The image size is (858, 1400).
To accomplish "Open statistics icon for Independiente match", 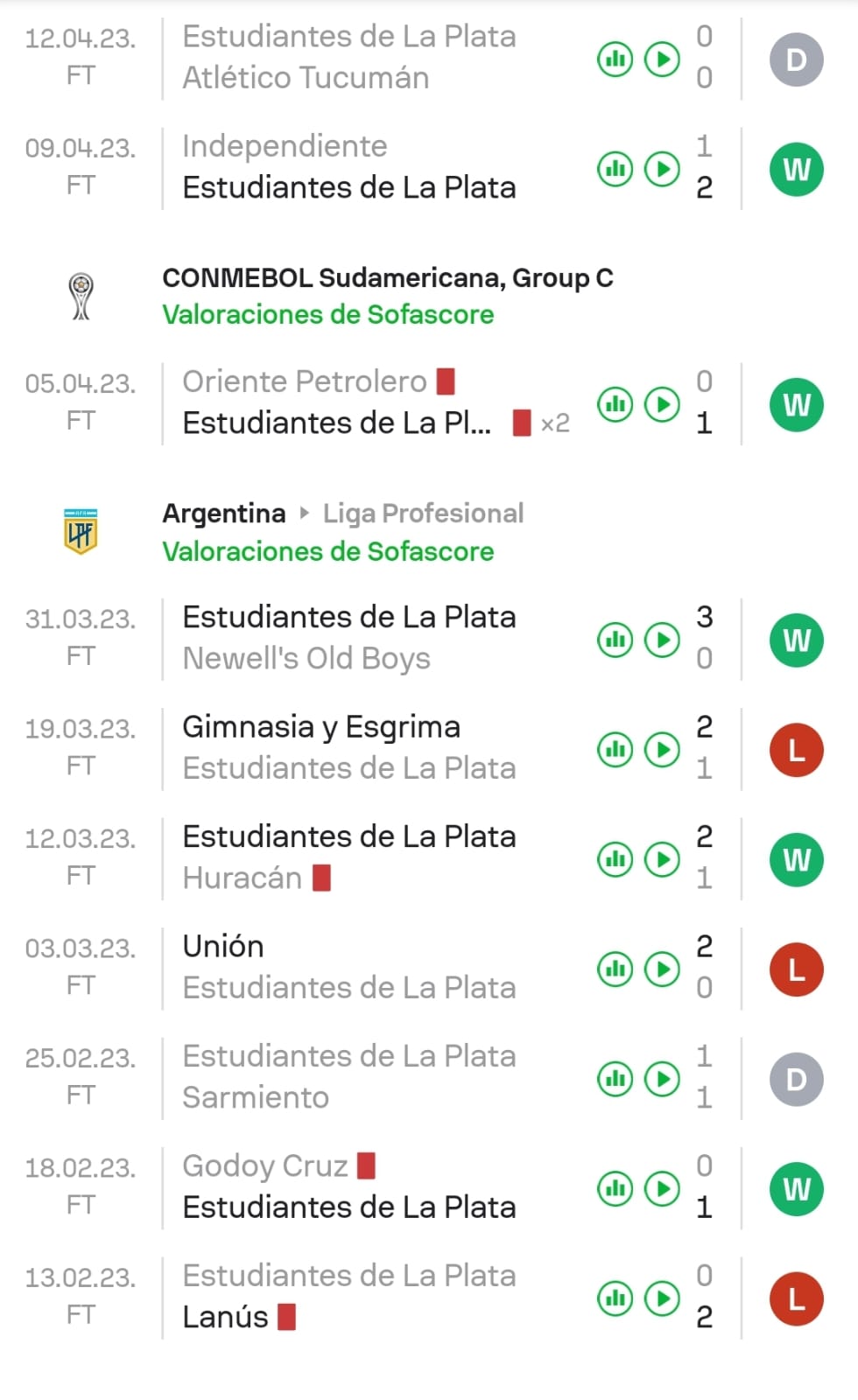I will pyautogui.click(x=615, y=169).
